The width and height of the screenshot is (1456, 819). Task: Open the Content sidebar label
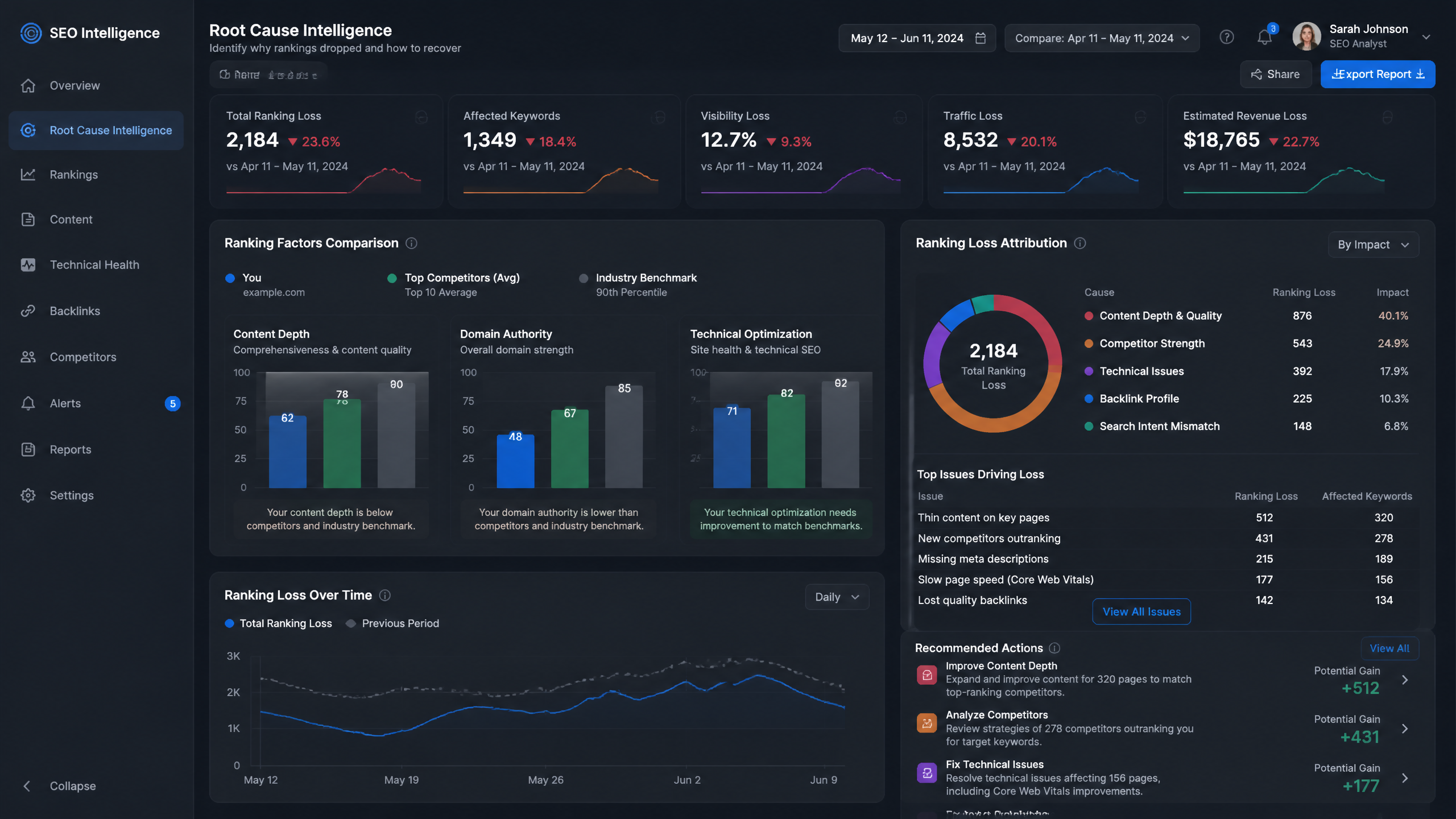coord(71,220)
